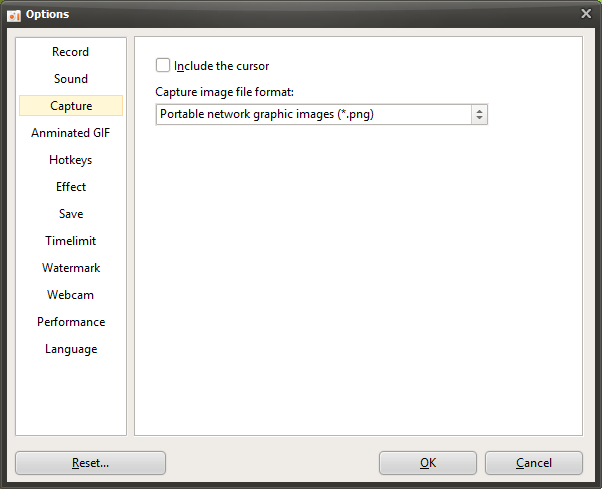Click the Options window app icon

(x=14, y=14)
